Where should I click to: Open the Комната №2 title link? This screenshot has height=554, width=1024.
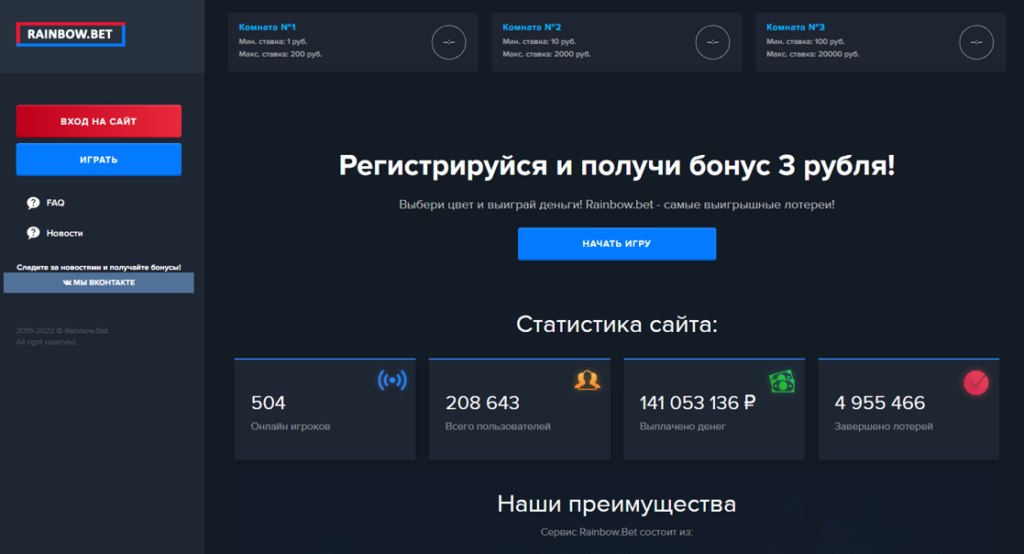(532, 27)
